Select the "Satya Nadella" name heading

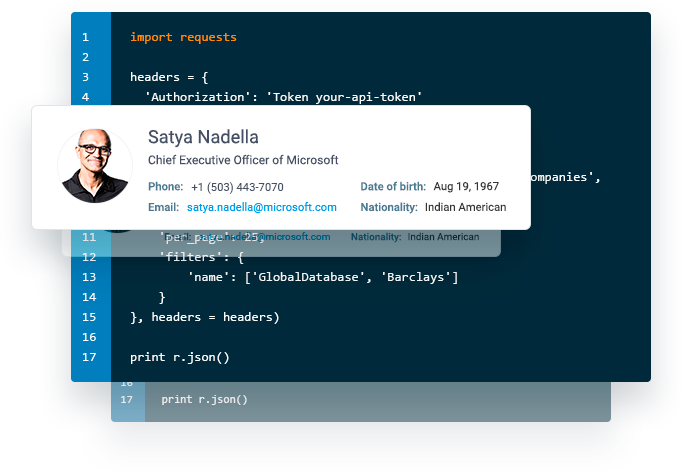pos(203,137)
